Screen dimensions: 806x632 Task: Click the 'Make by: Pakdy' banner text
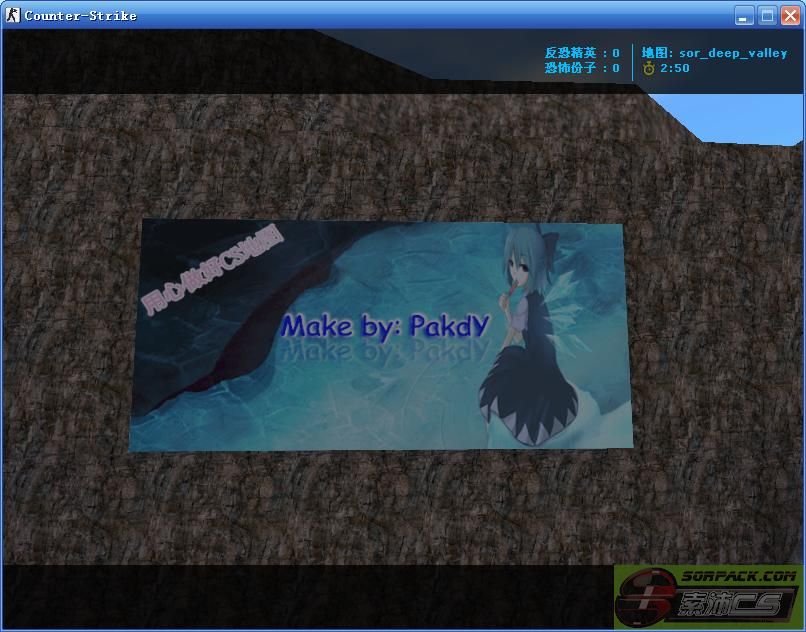pyautogui.click(x=385, y=326)
